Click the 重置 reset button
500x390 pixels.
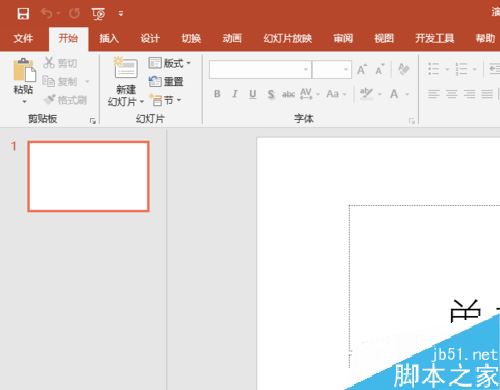click(166, 81)
